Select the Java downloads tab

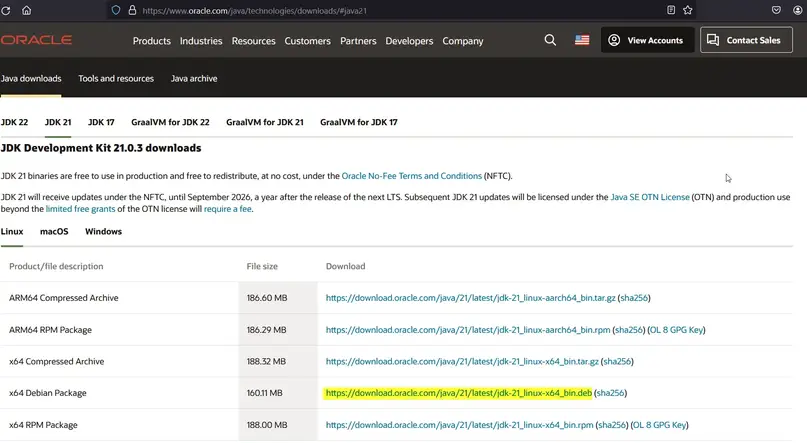[x=31, y=79]
